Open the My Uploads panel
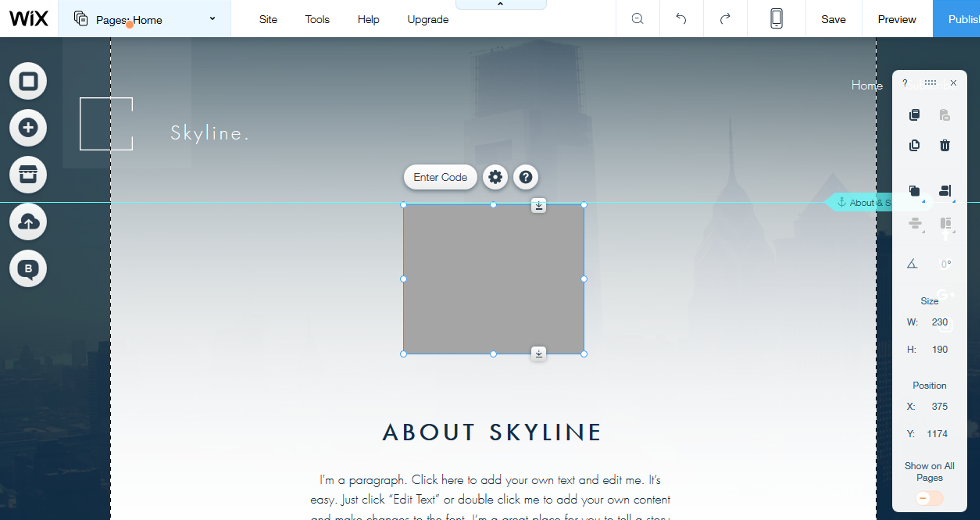The height and width of the screenshot is (520, 980). [28, 222]
